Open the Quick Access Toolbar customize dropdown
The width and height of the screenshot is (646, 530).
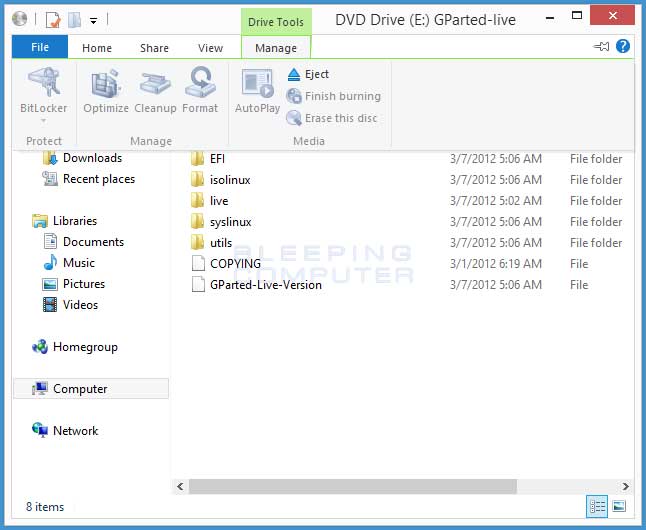pyautogui.click(x=94, y=19)
